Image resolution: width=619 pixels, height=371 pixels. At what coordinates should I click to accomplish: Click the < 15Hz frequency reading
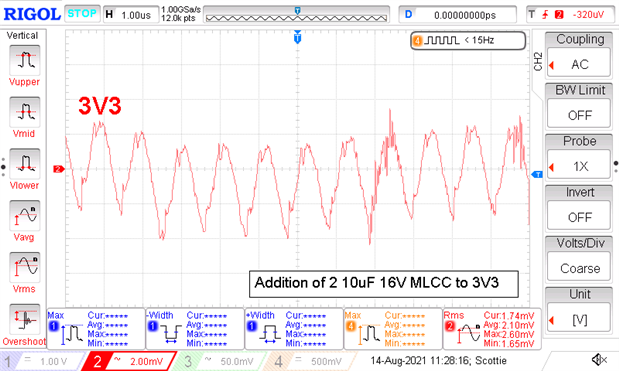tap(479, 40)
